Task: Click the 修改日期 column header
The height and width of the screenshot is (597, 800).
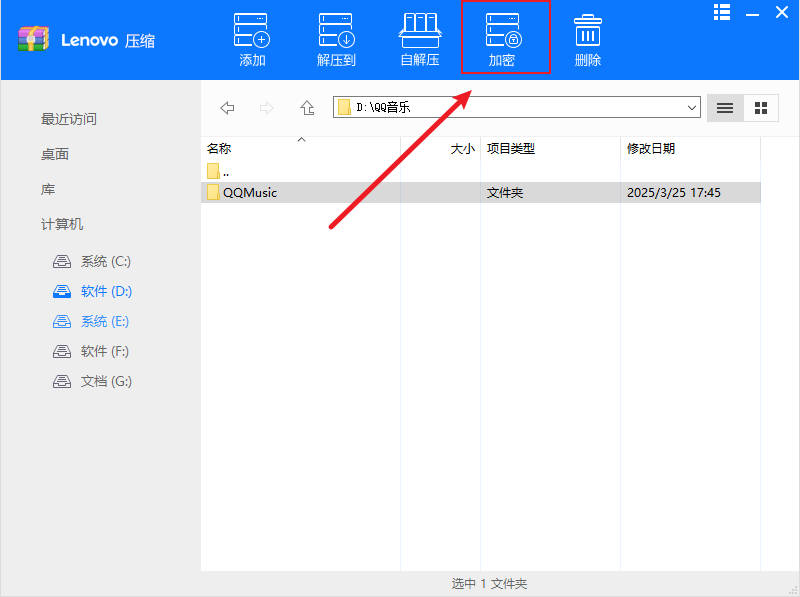Action: pos(651,148)
